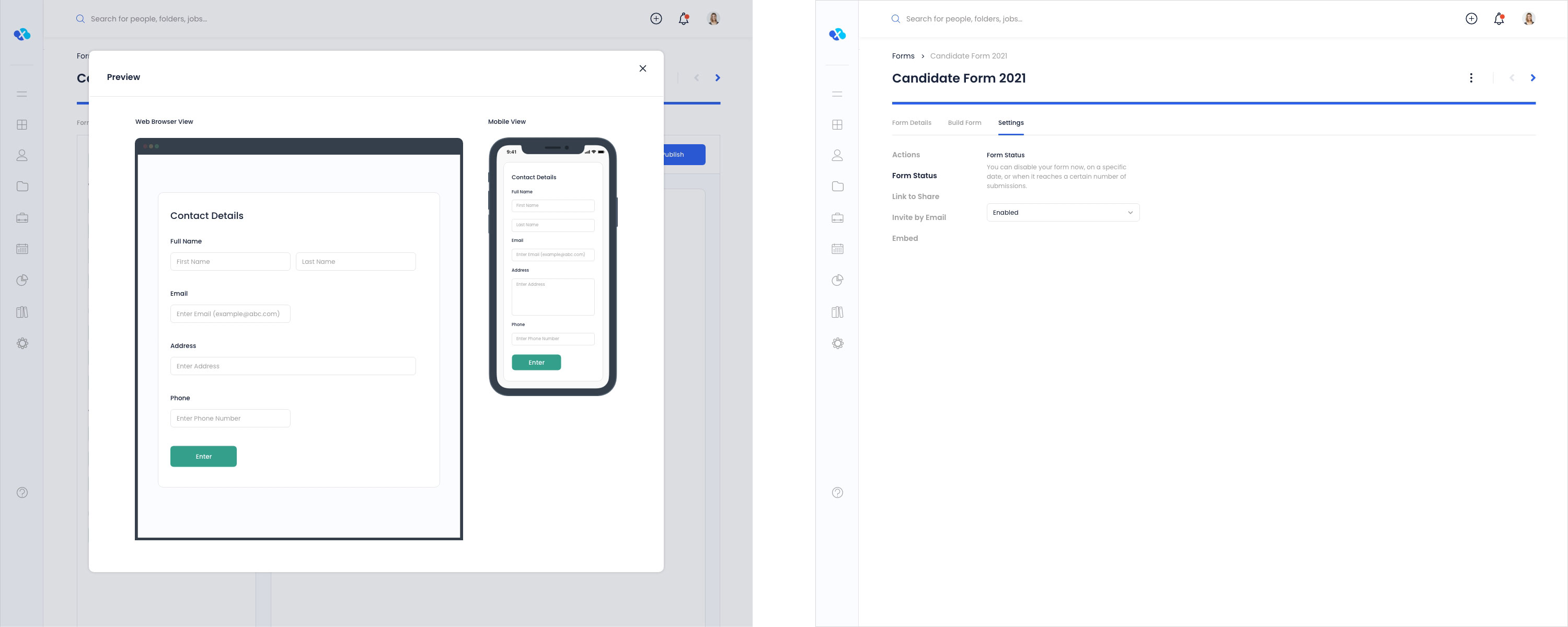Click green Enter button in web browser preview
This screenshot has width=1568, height=627.
coord(203,457)
